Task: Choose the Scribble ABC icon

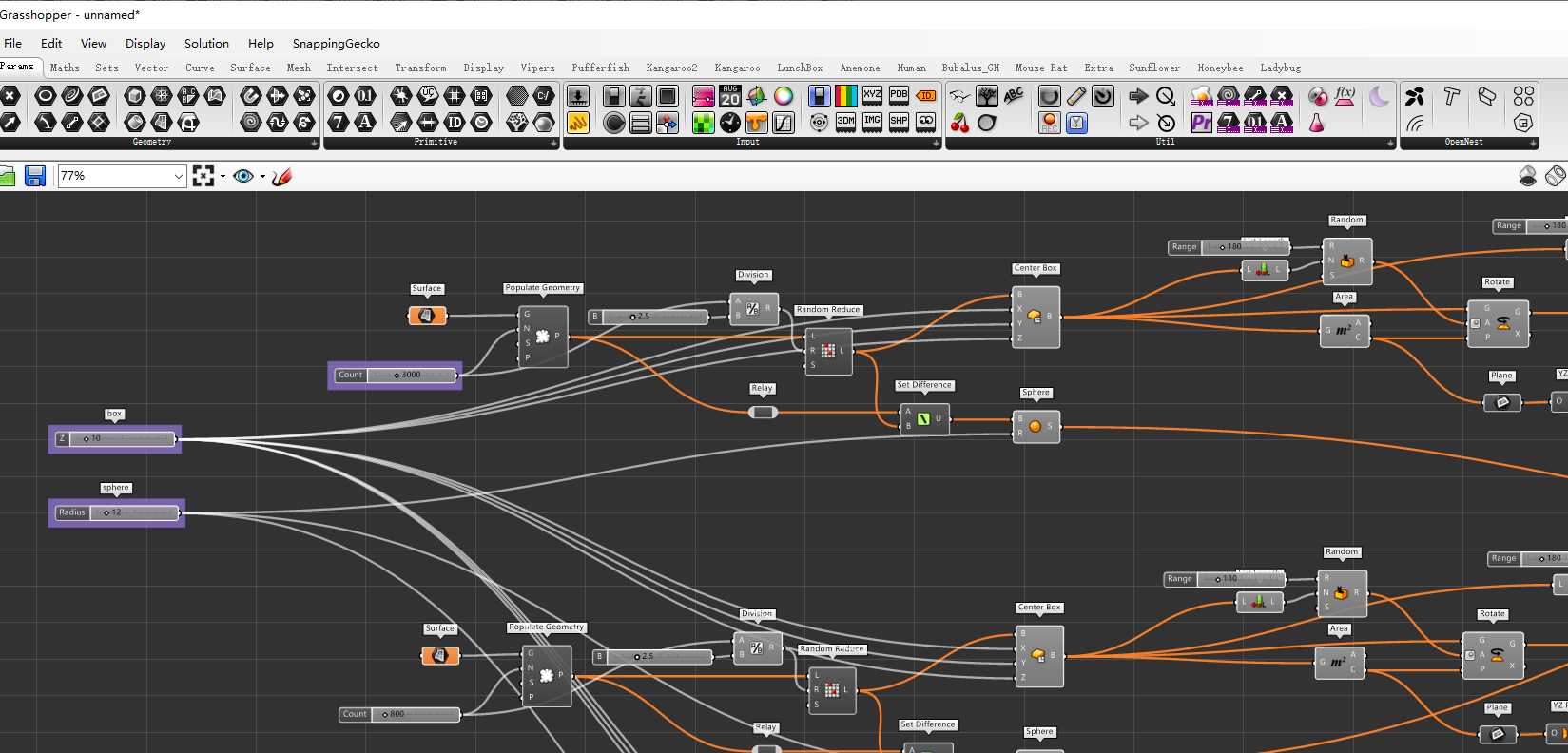Action: 1014,94
